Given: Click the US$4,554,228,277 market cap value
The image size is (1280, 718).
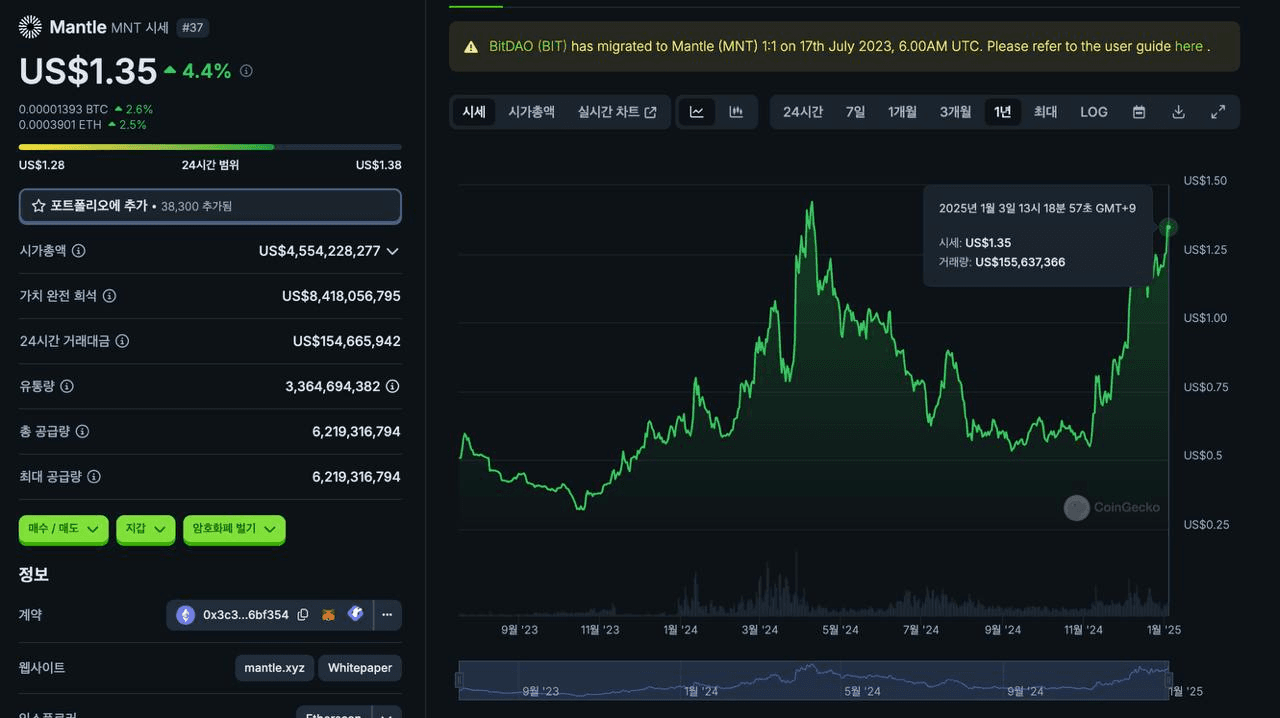Looking at the screenshot, I should click(320, 251).
